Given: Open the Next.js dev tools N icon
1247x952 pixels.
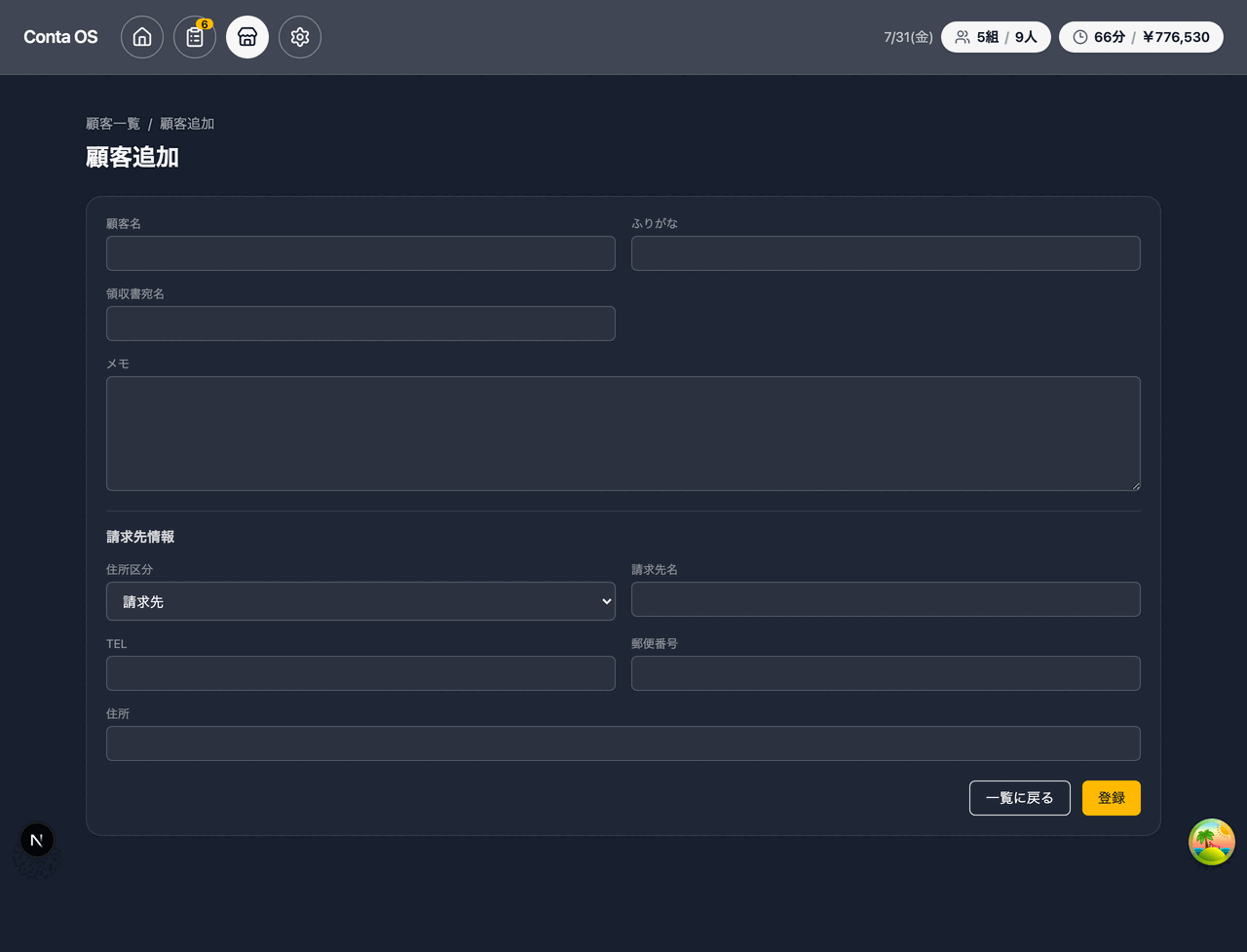Looking at the screenshot, I should tap(37, 840).
